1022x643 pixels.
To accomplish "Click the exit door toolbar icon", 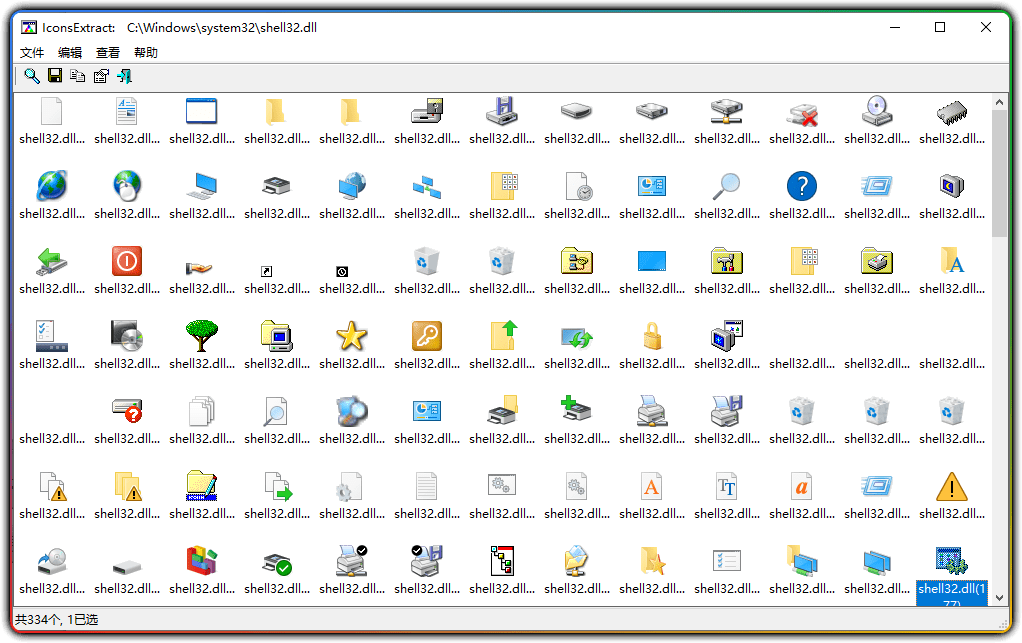I will coord(124,76).
